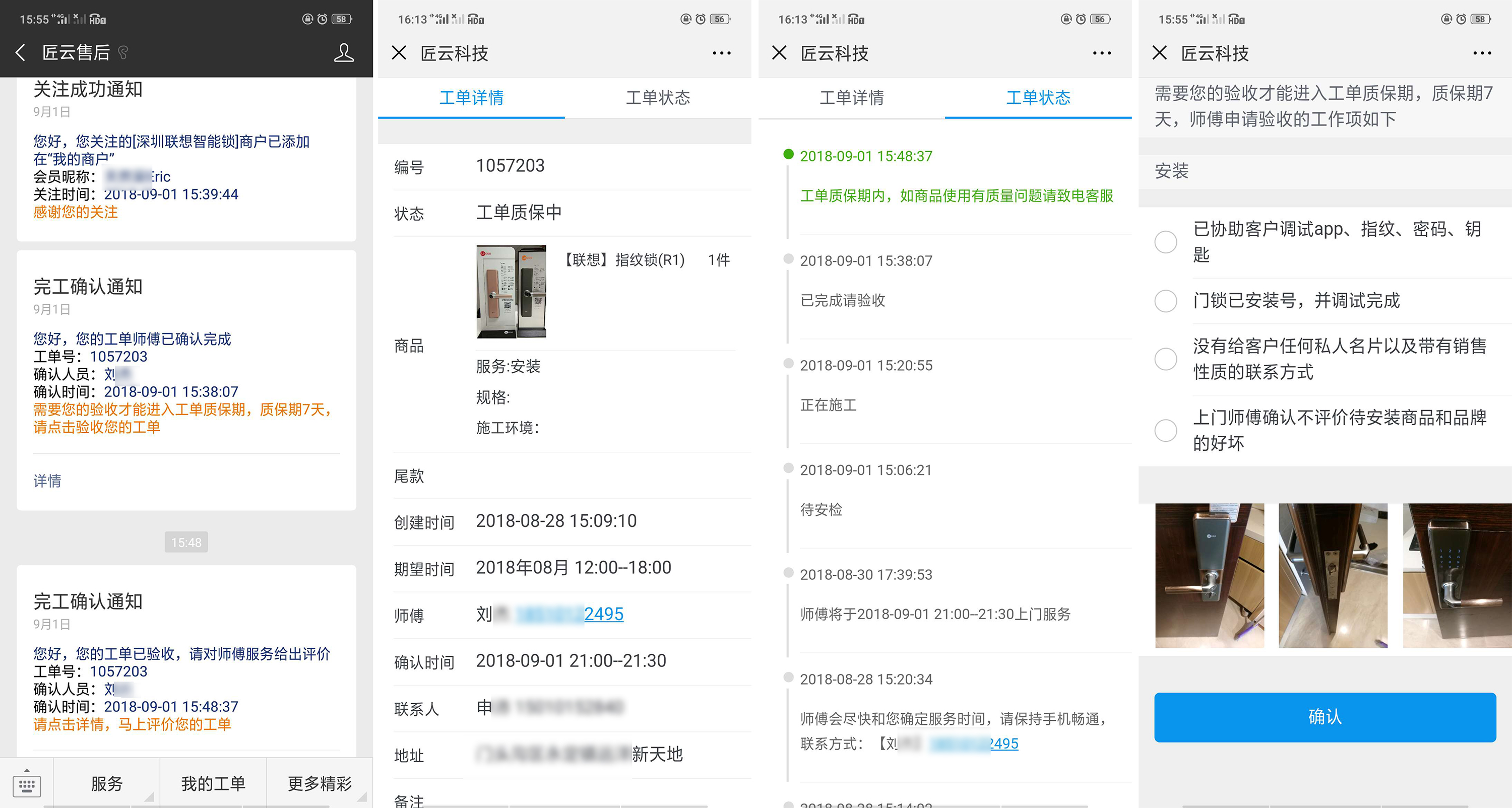Check 门锁已安装好，并调试完成
This screenshot has width=1512, height=808.
pyautogui.click(x=1167, y=301)
